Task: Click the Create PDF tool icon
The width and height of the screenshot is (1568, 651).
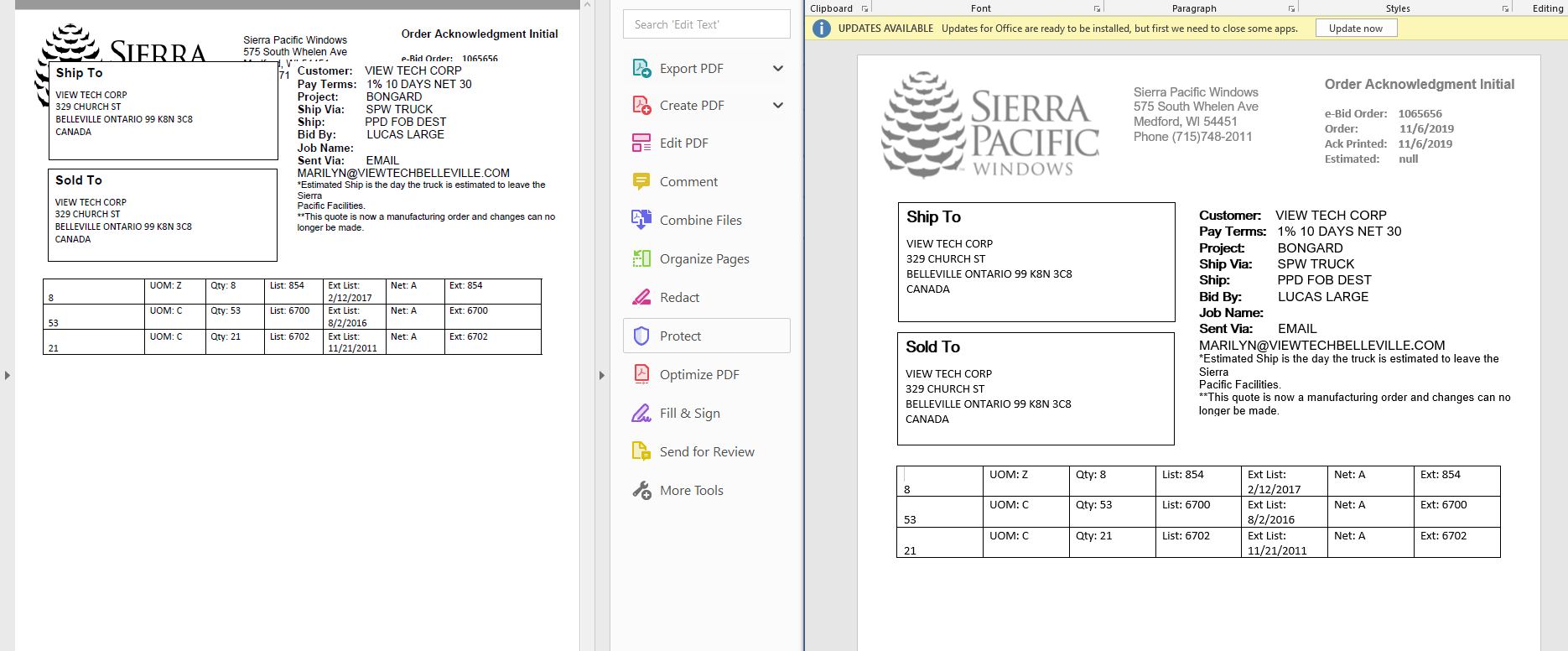Action: click(x=641, y=105)
